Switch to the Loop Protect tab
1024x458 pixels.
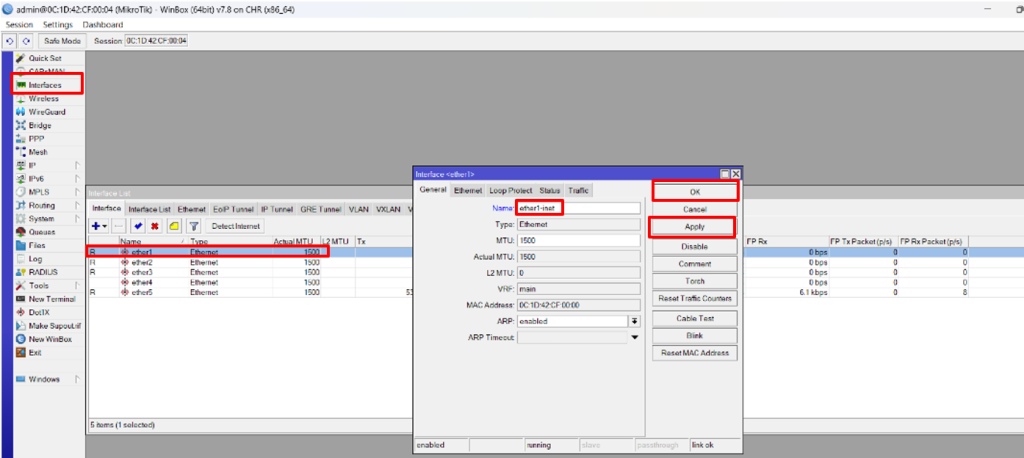click(x=510, y=190)
